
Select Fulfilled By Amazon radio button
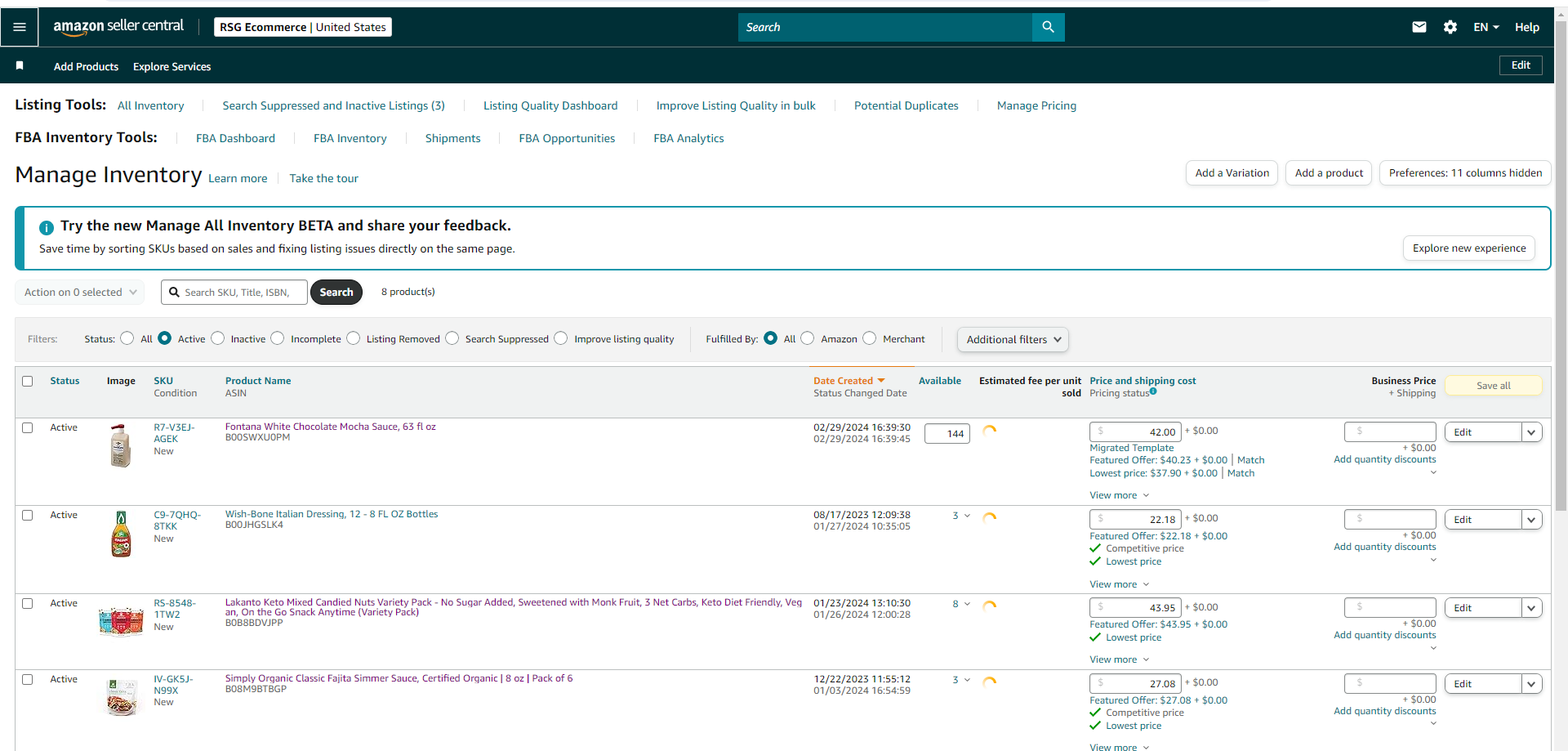pyautogui.click(x=808, y=338)
